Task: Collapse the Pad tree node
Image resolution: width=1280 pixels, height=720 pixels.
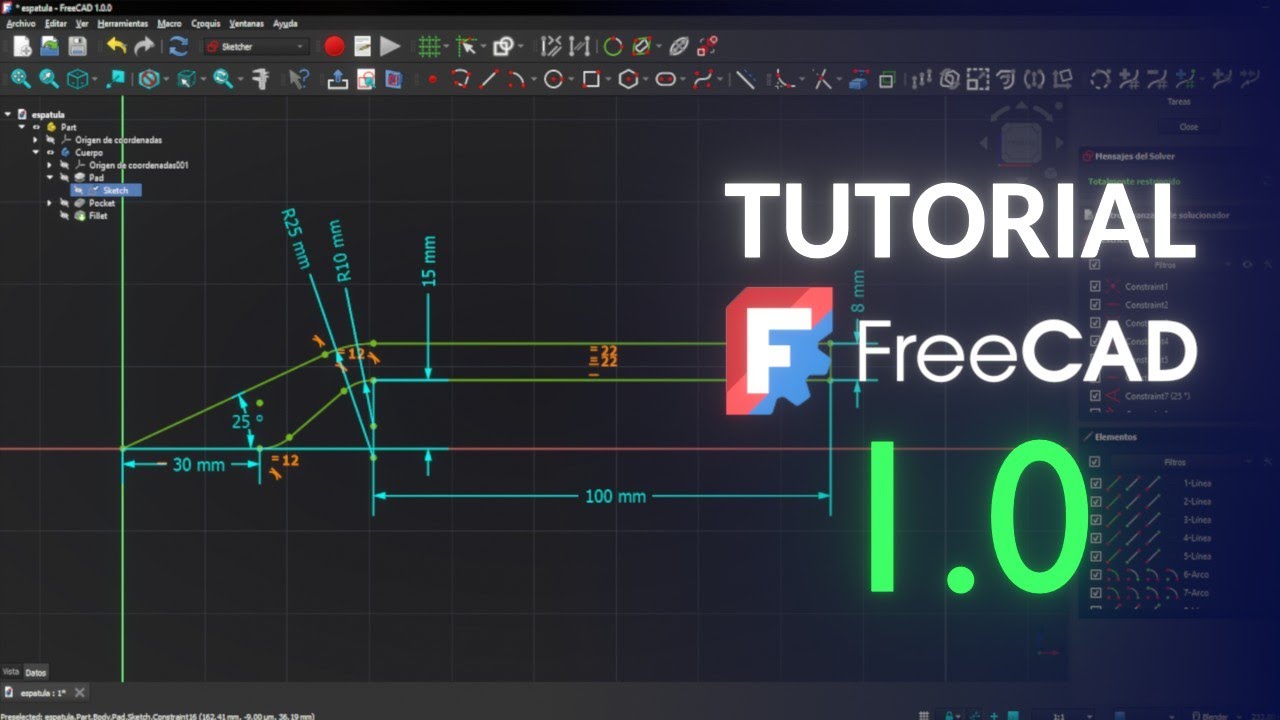Action: [49, 177]
